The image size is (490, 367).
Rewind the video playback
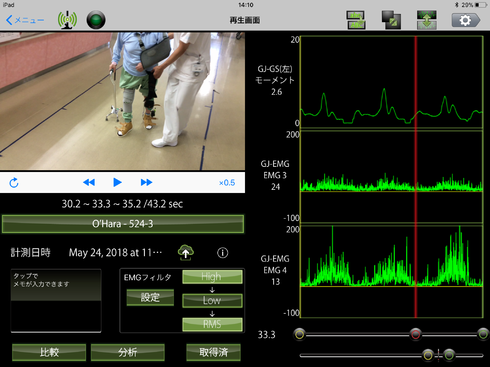coord(89,182)
